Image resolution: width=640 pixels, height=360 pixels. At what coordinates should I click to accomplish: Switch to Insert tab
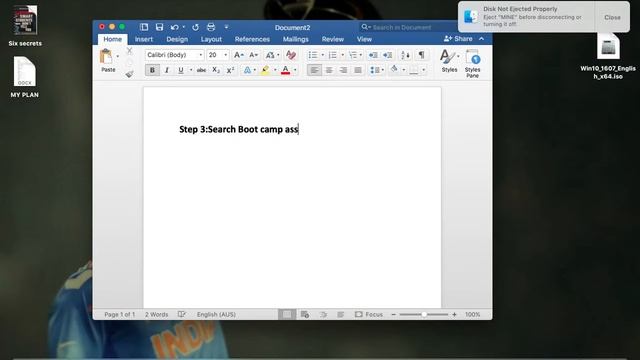tap(144, 39)
